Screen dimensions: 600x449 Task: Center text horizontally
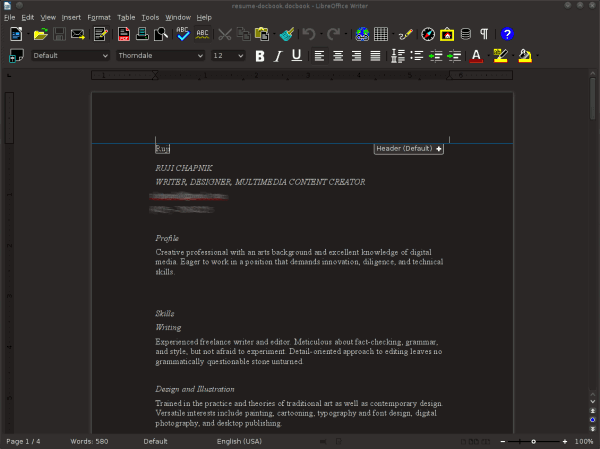click(x=338, y=56)
